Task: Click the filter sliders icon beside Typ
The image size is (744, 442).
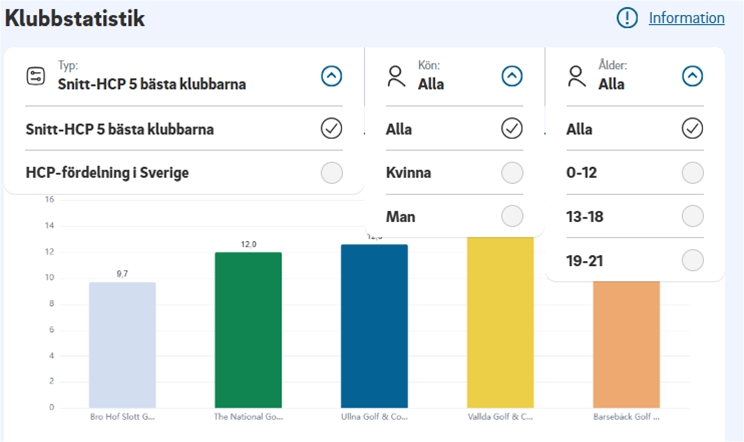Action: click(36, 76)
